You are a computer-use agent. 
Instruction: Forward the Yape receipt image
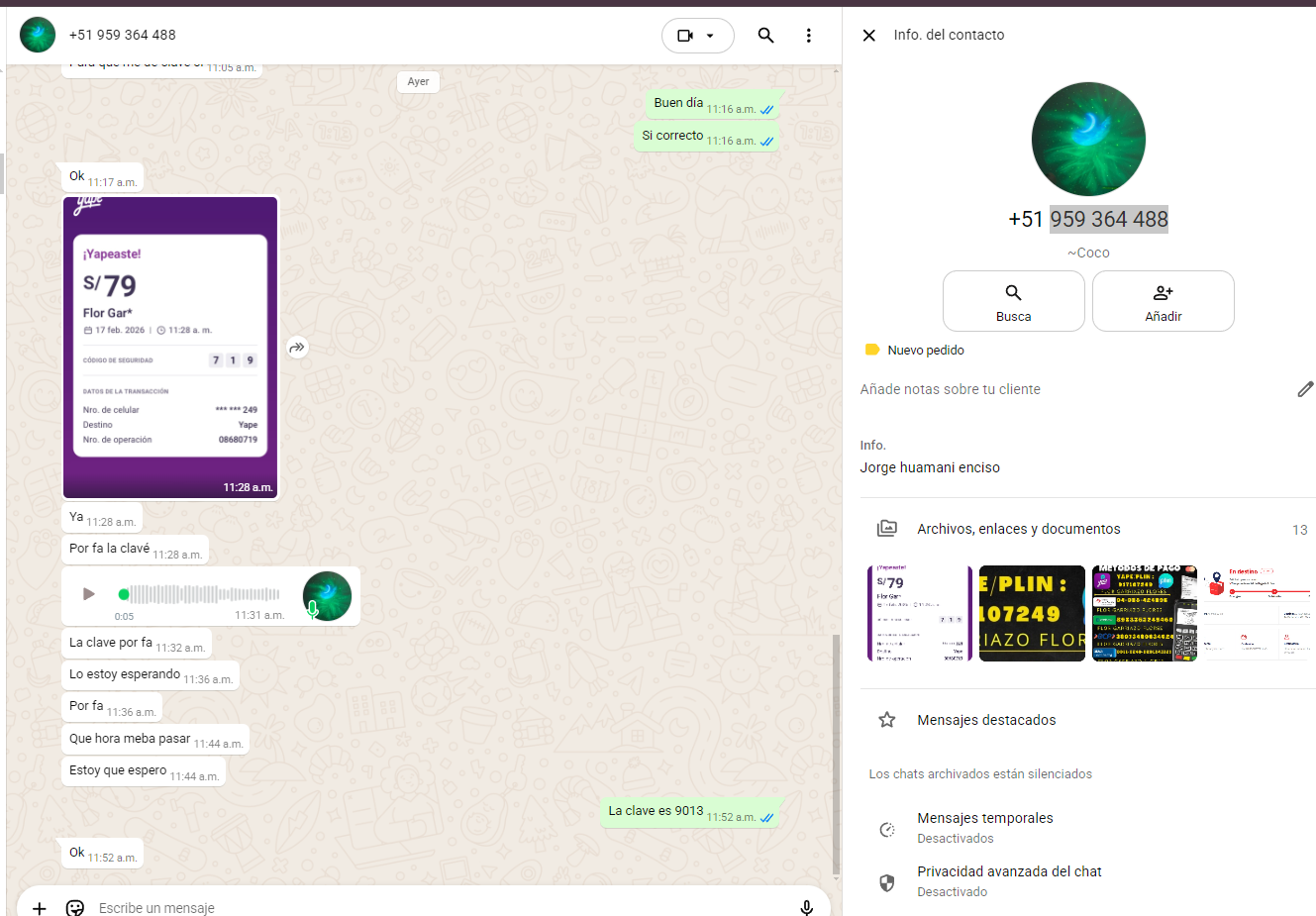click(297, 348)
